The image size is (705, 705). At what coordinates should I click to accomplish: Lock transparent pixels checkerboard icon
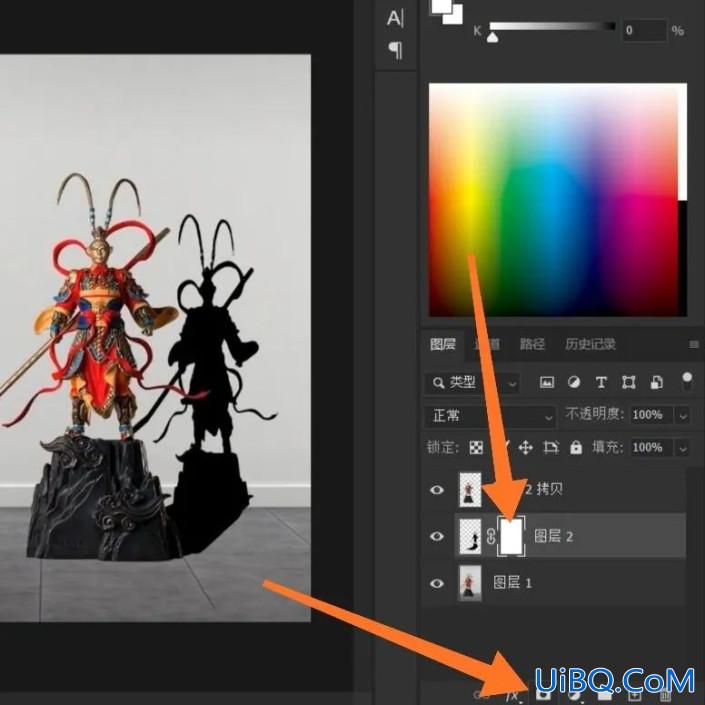coord(476,447)
